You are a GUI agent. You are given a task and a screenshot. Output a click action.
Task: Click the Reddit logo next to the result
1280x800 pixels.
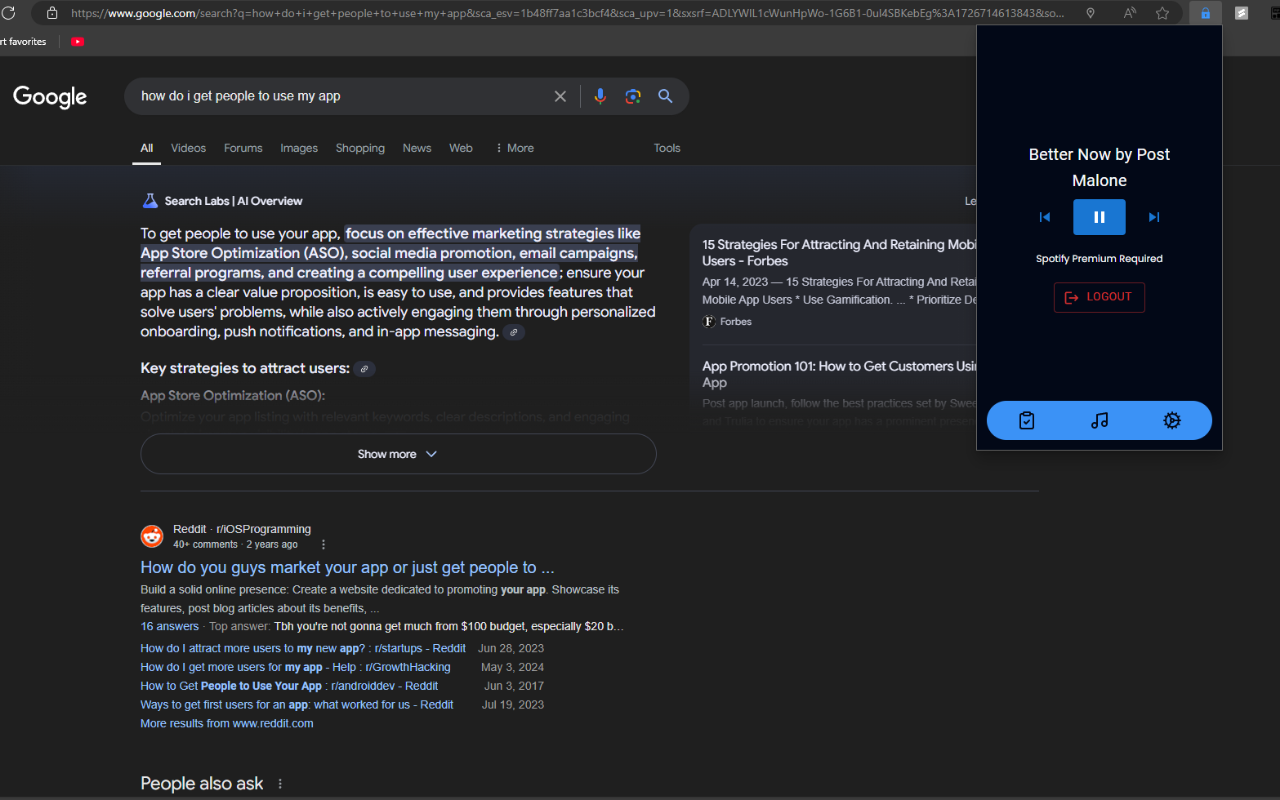(151, 535)
